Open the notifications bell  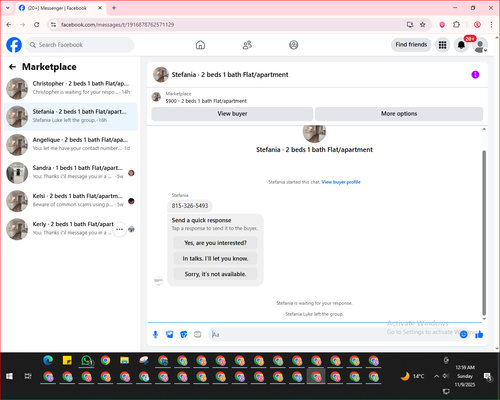(461, 45)
